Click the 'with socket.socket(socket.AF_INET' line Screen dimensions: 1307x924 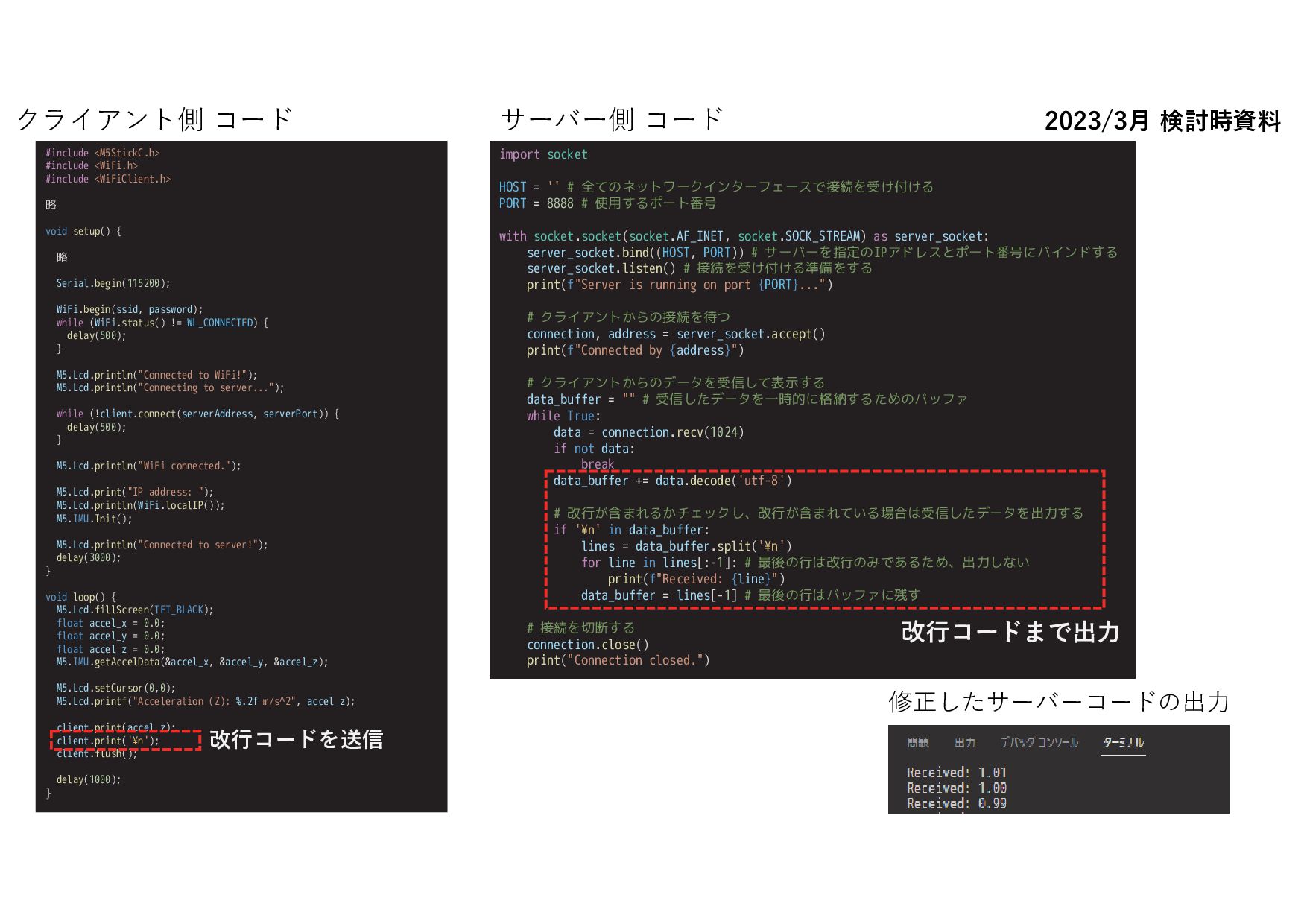click(744, 236)
